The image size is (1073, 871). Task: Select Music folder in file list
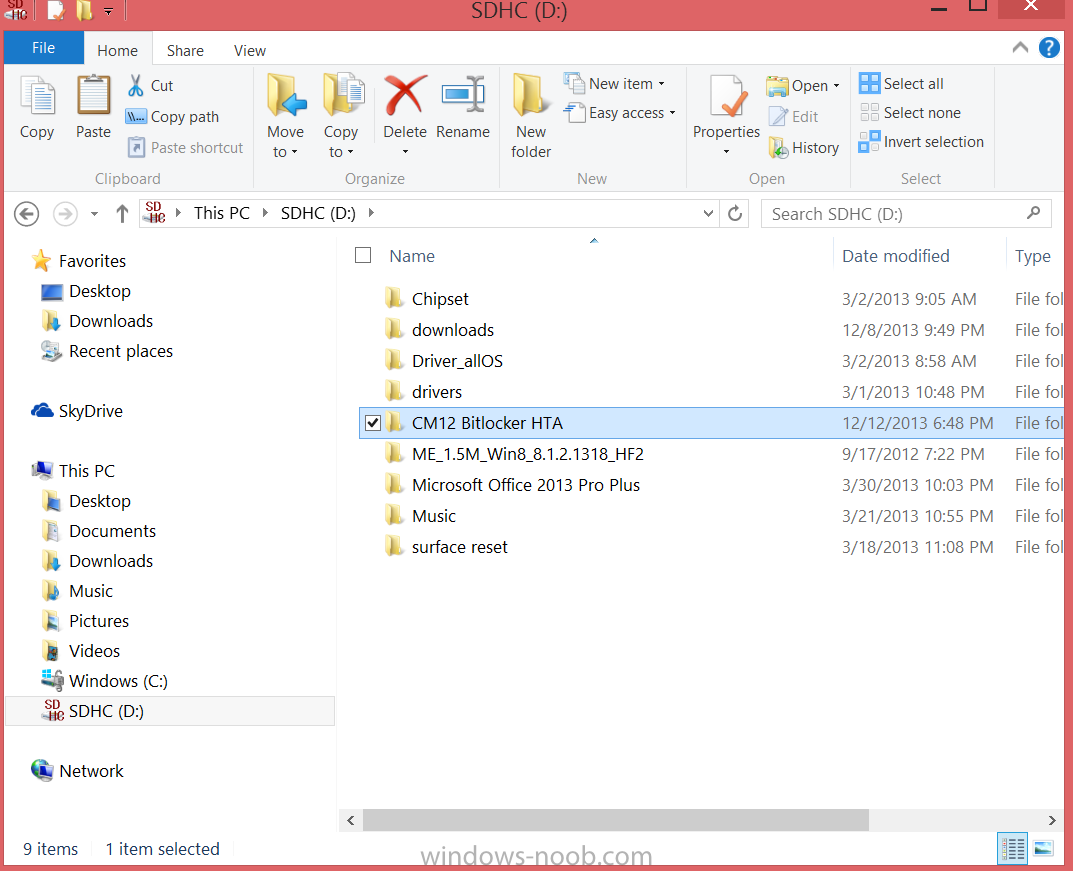tap(433, 516)
